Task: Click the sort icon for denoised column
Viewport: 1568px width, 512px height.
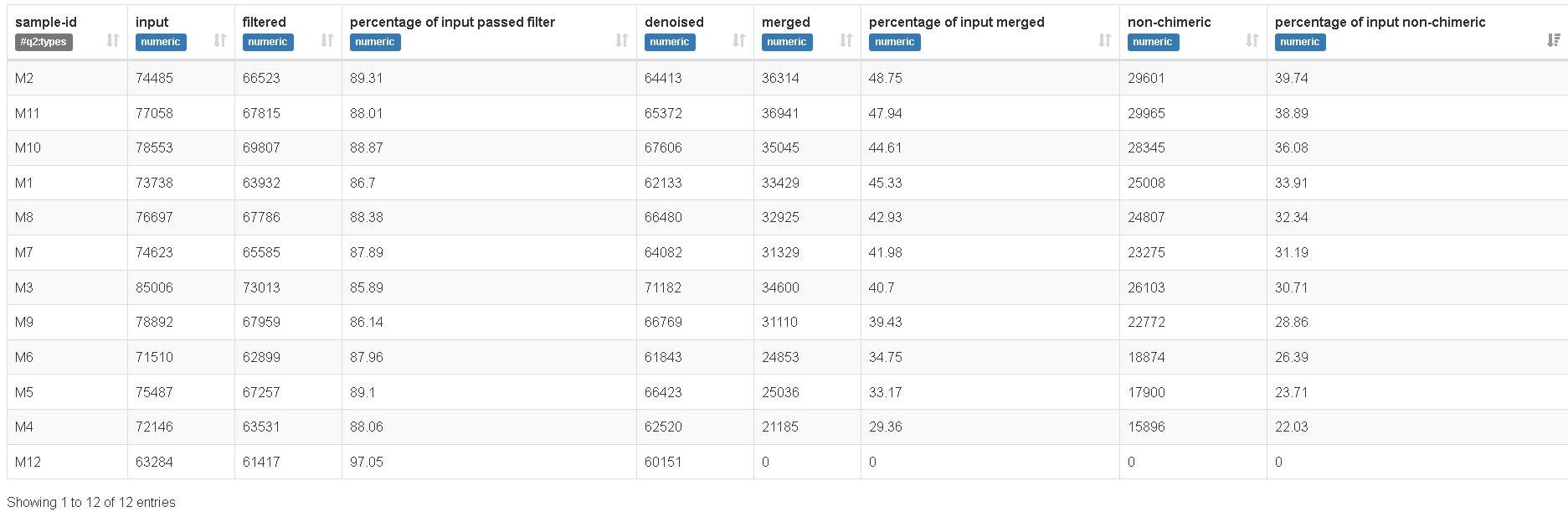Action: click(739, 40)
